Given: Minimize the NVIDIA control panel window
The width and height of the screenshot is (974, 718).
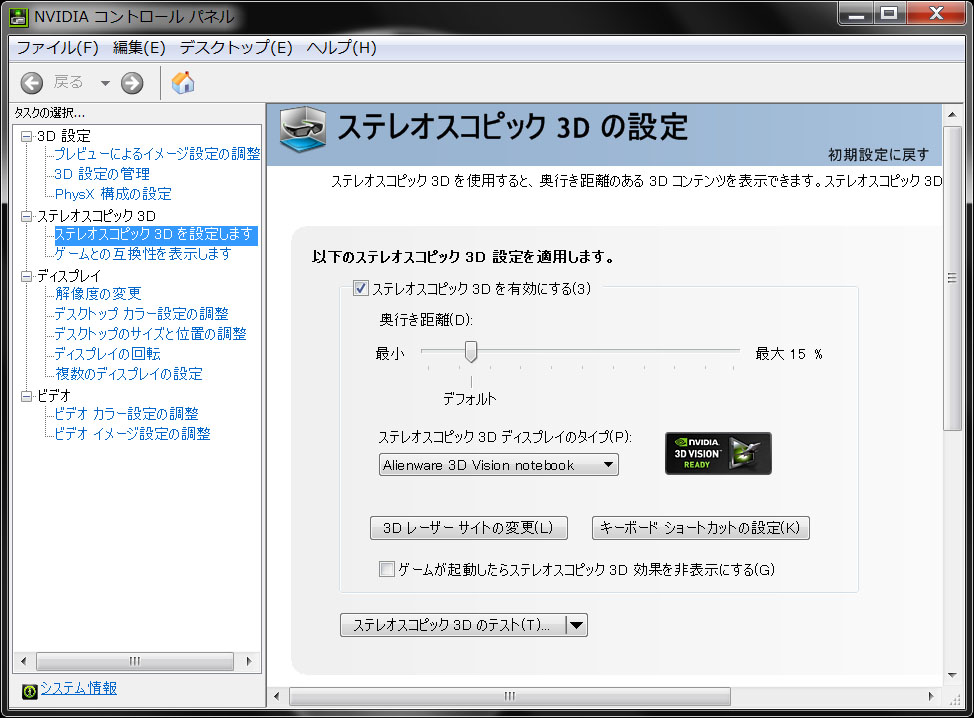Looking at the screenshot, I should click(x=857, y=14).
